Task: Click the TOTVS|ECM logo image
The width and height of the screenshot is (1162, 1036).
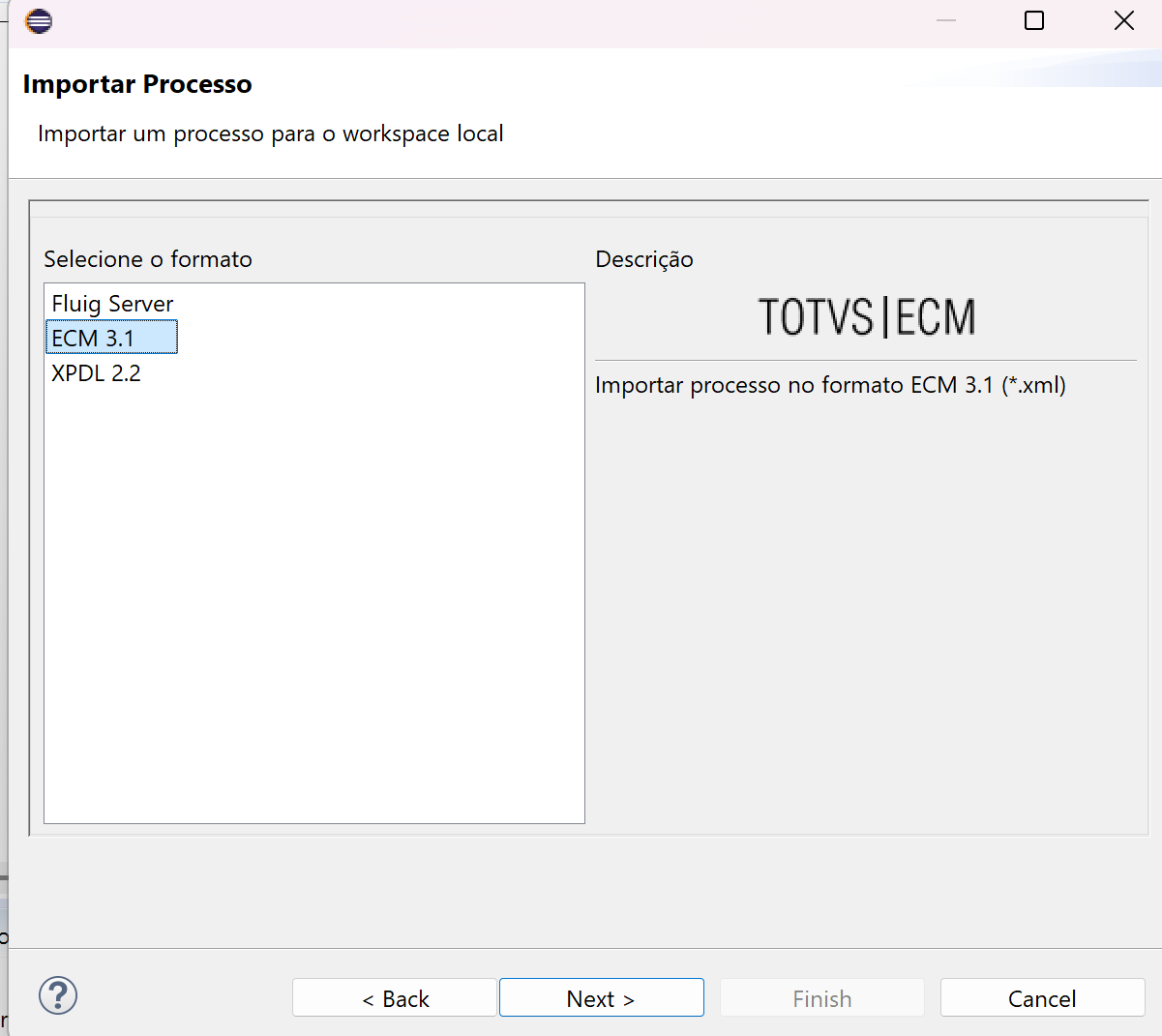Action: (x=866, y=317)
